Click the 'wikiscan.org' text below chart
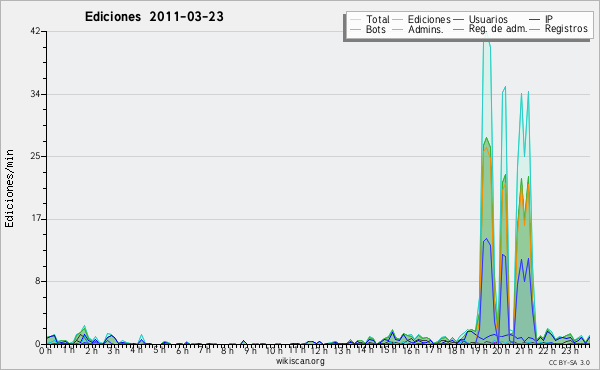 300,361
